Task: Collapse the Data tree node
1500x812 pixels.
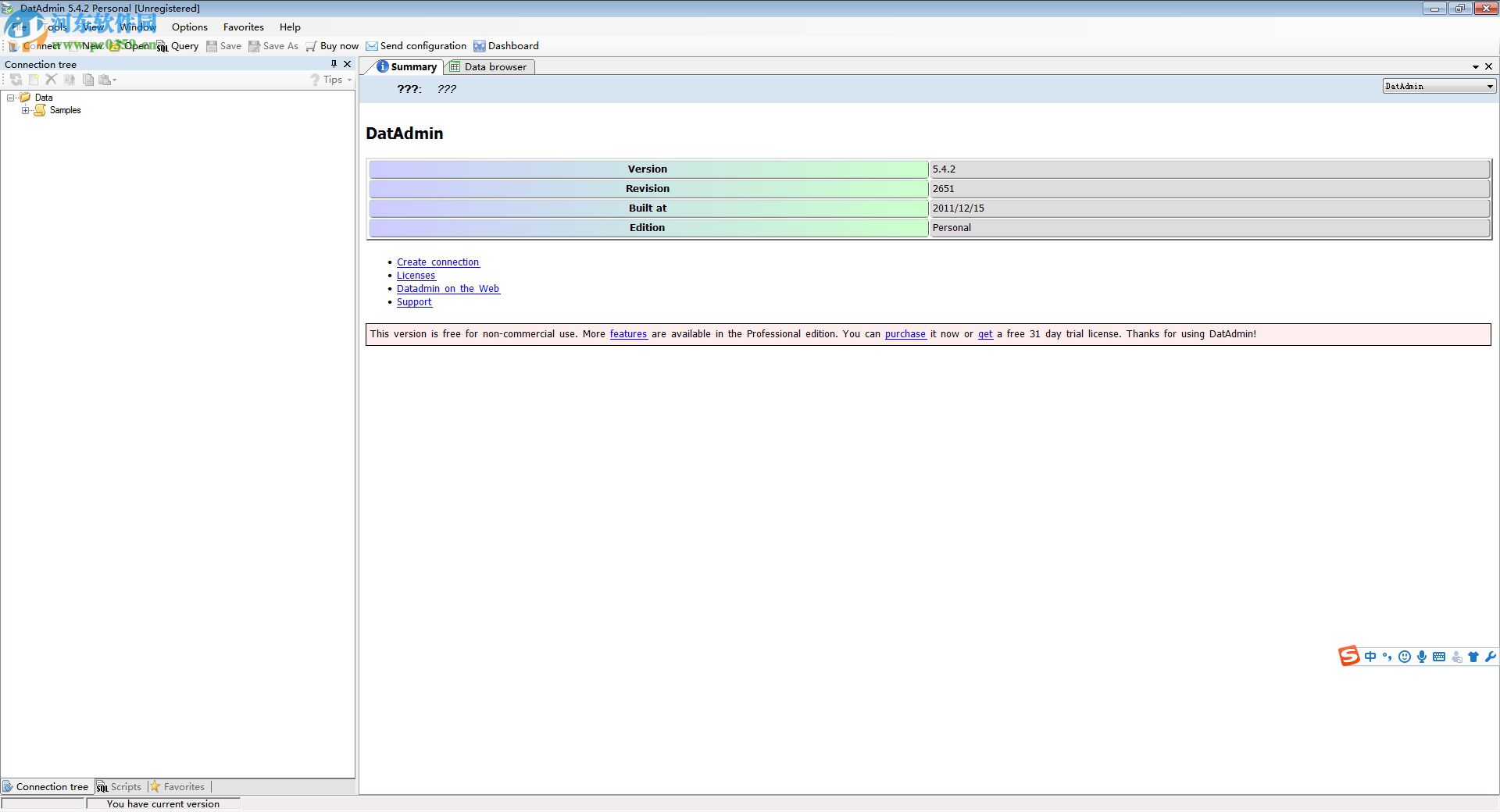Action: [x=11, y=98]
